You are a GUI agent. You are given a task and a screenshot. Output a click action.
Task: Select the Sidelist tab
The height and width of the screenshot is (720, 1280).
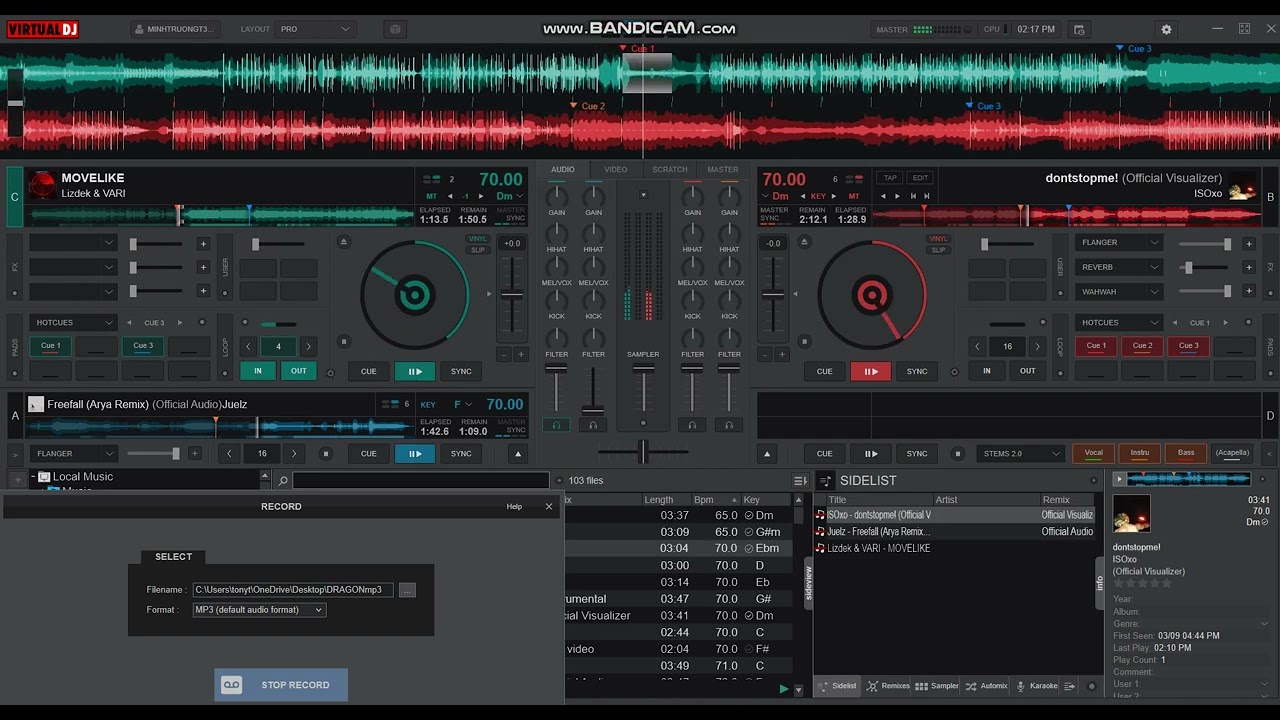838,686
